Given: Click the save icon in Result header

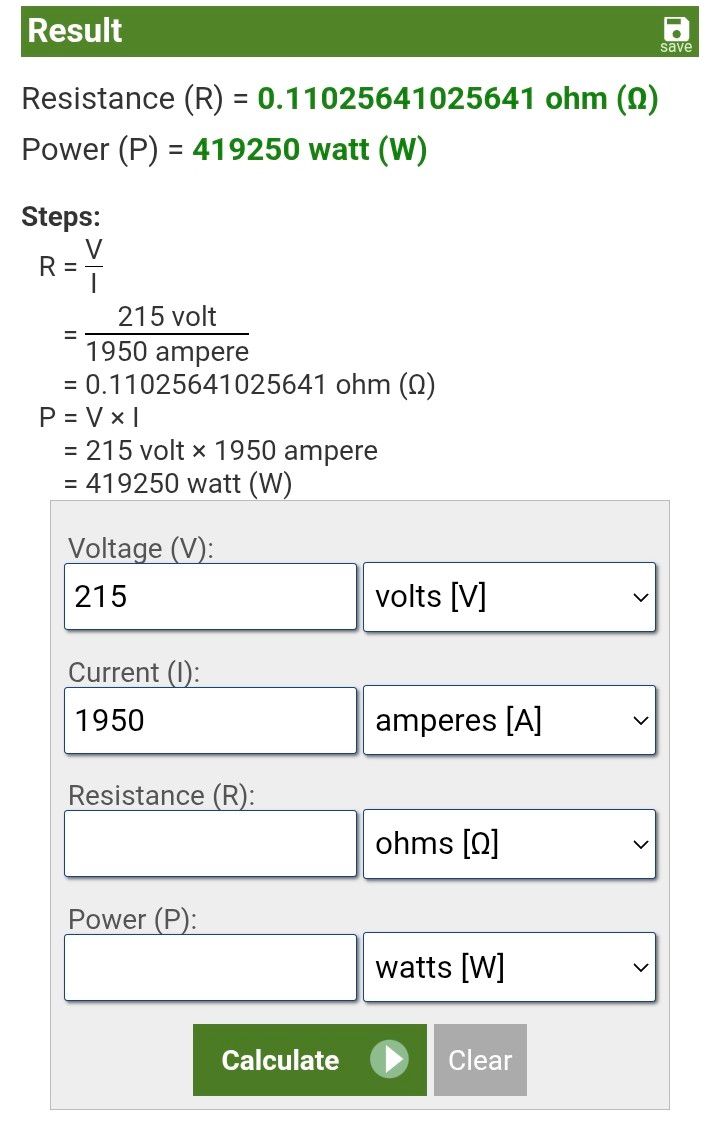Looking at the screenshot, I should [x=676, y=33].
